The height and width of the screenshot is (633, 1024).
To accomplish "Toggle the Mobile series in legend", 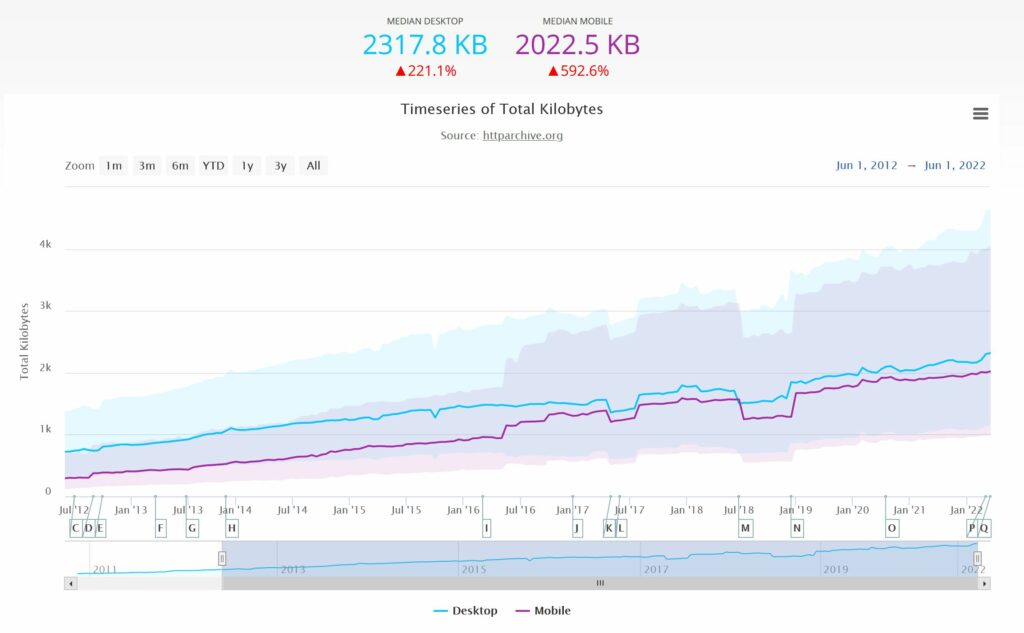I will tap(543, 611).
